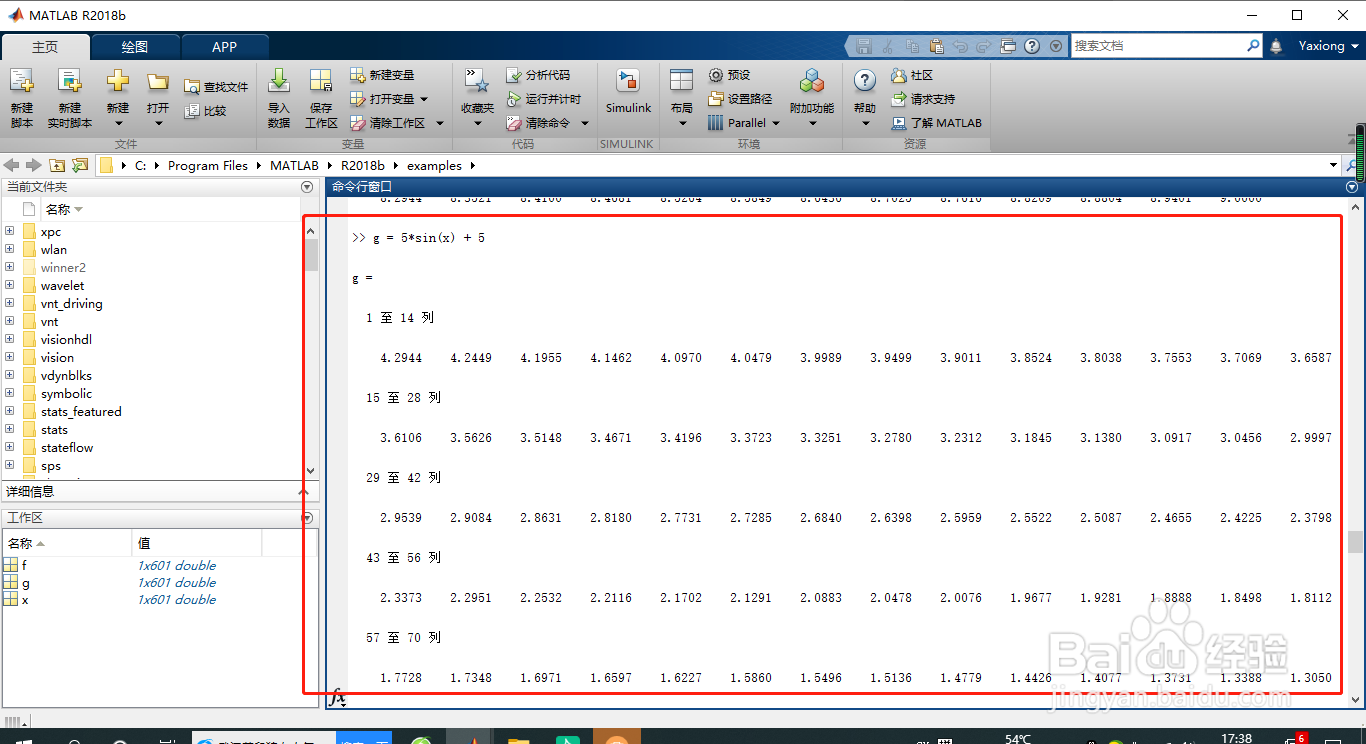Open the 命令行窗口 actions menu
This screenshot has width=1366, height=744.
(1352, 187)
